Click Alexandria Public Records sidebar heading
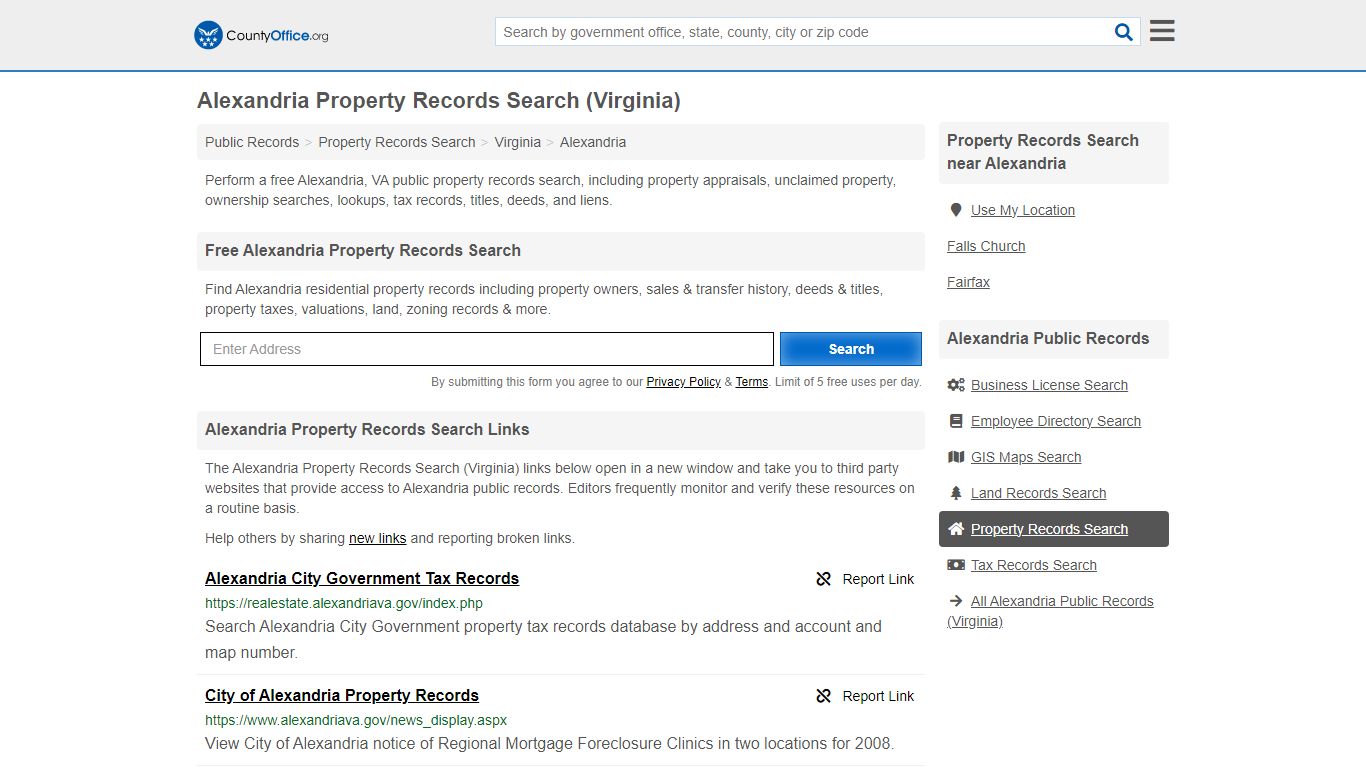 tap(1048, 338)
